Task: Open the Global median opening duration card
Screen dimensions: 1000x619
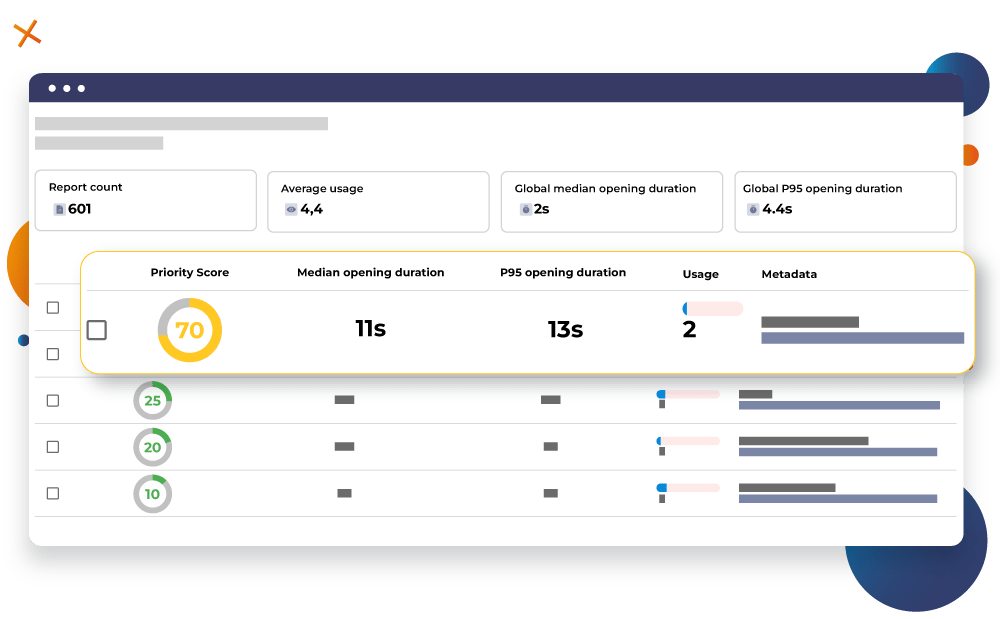Action: [x=612, y=201]
